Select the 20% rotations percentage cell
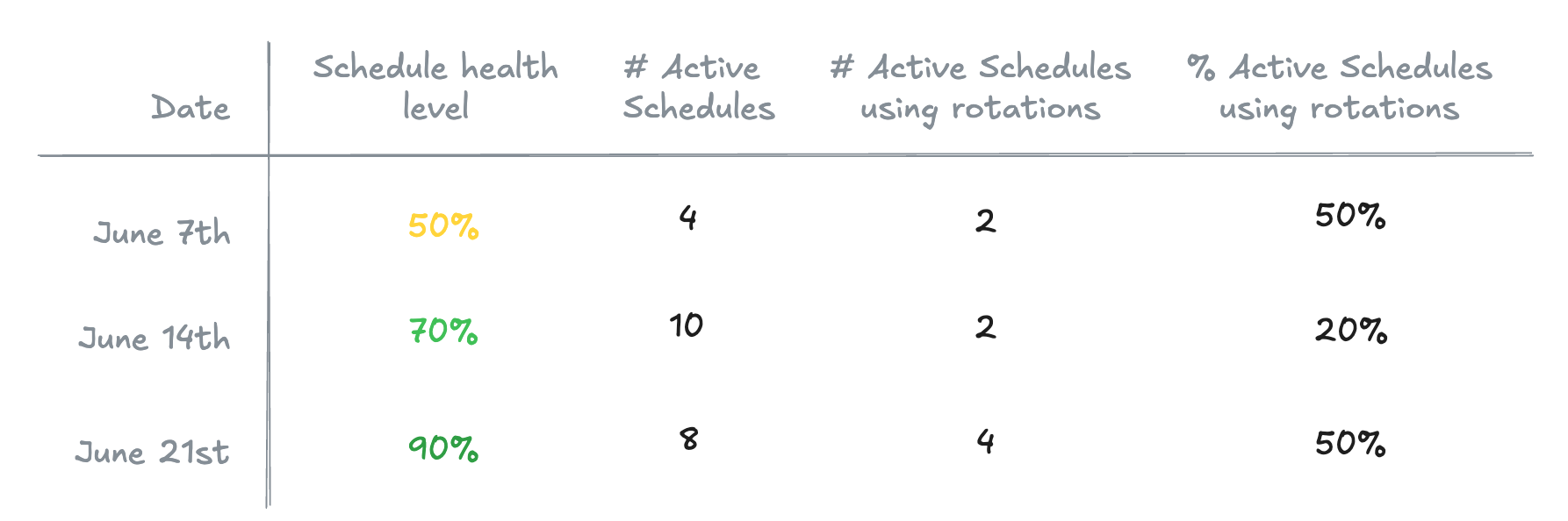The image size is (1568, 521). (x=1351, y=330)
